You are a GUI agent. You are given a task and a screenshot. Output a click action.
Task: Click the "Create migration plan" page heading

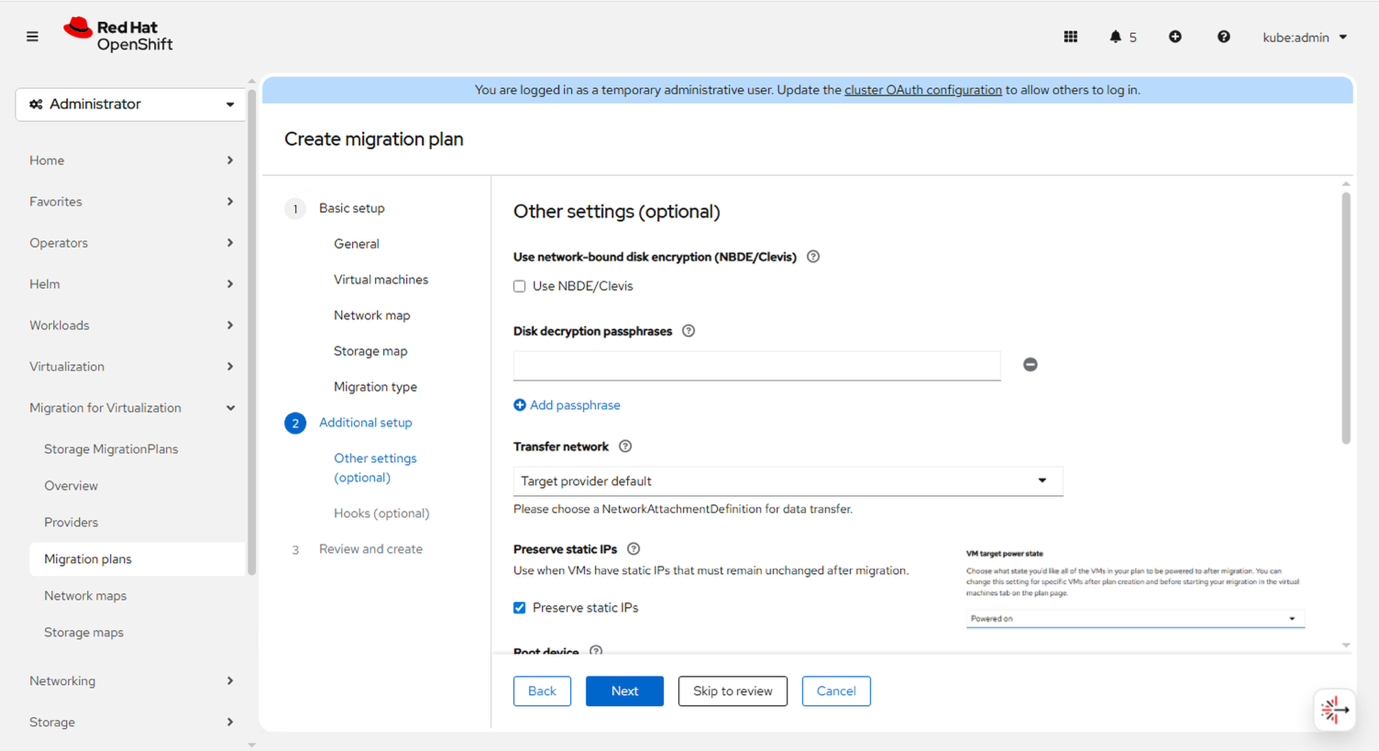(374, 139)
